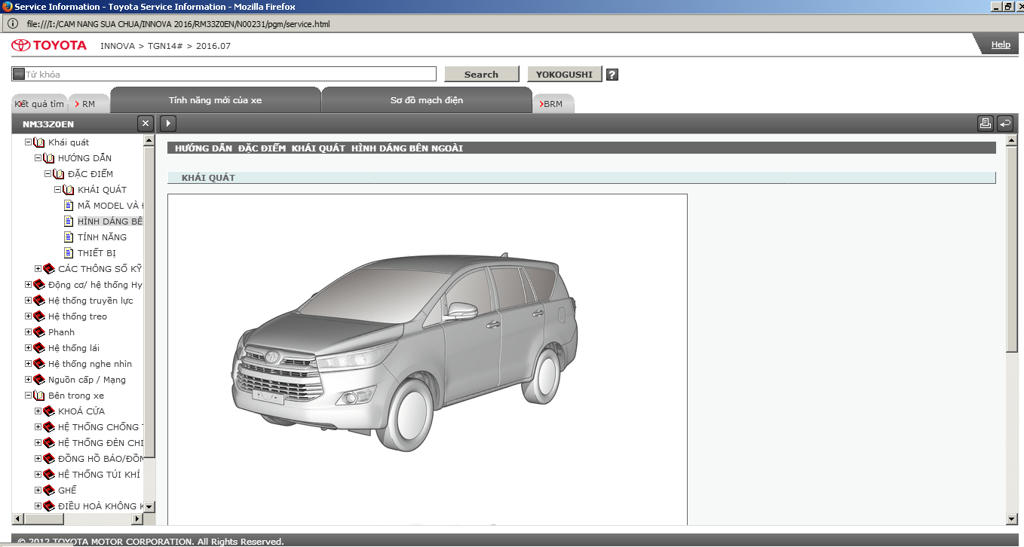Select HÌNH DÁNG BÊ tree item

coord(110,221)
